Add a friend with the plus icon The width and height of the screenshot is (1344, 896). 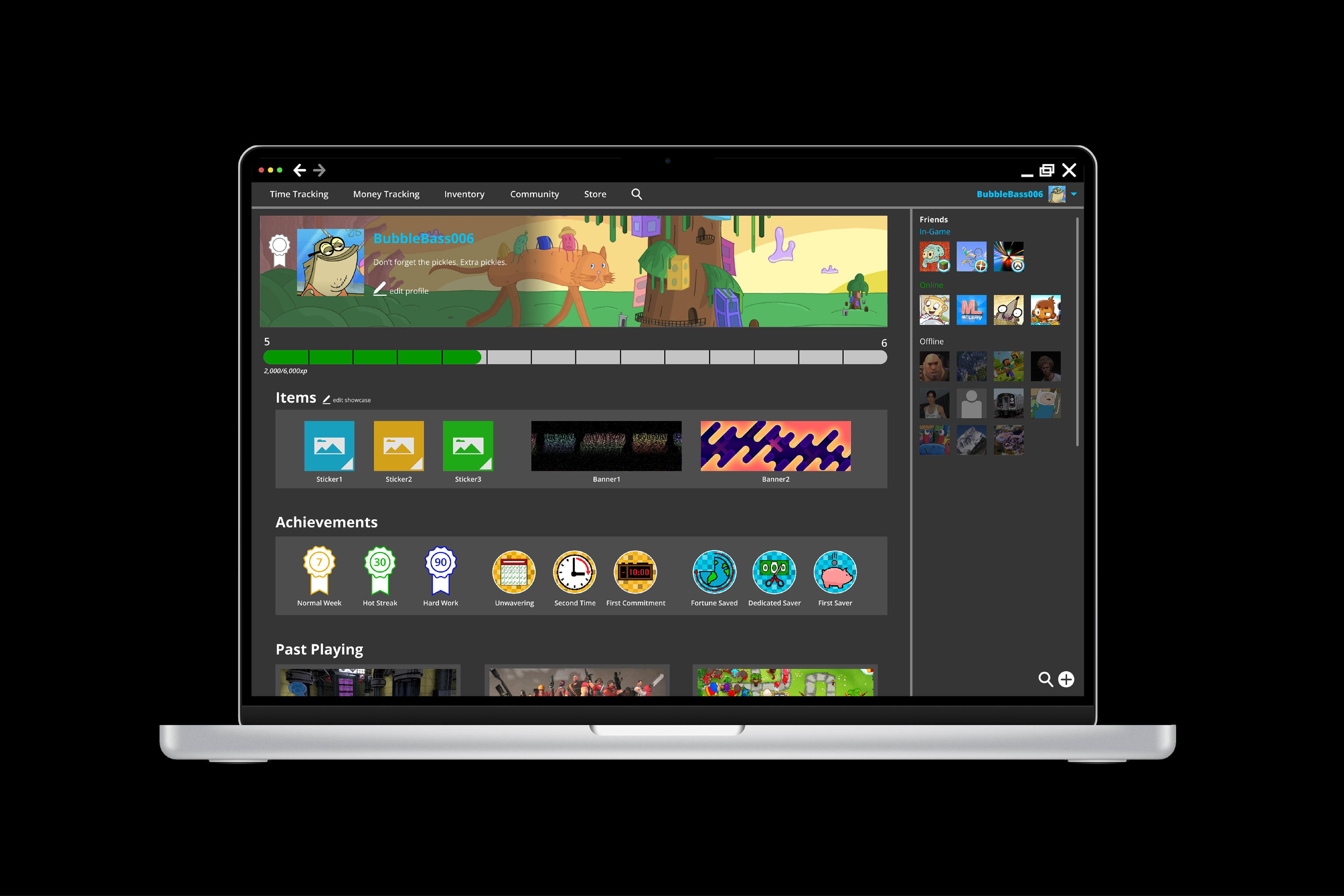coord(1066,679)
